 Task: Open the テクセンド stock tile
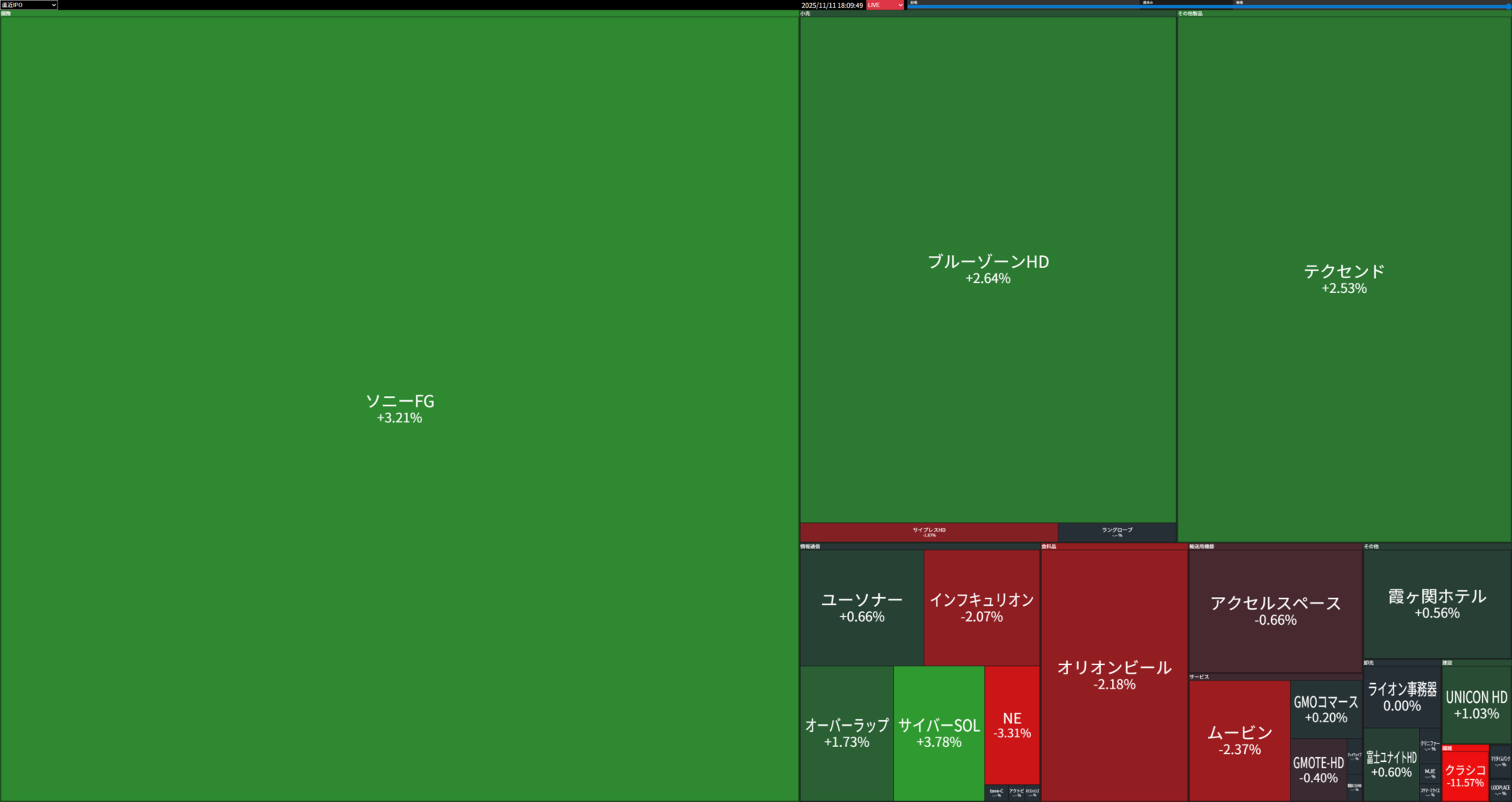pyautogui.click(x=1343, y=279)
